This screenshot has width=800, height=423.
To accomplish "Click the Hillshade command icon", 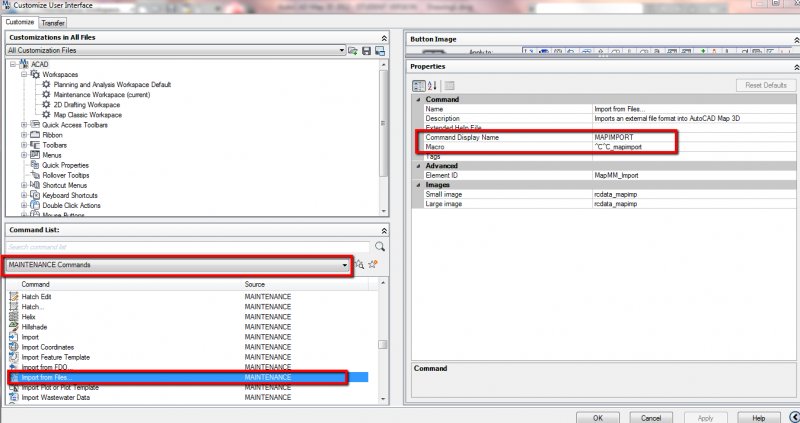I will [14, 327].
